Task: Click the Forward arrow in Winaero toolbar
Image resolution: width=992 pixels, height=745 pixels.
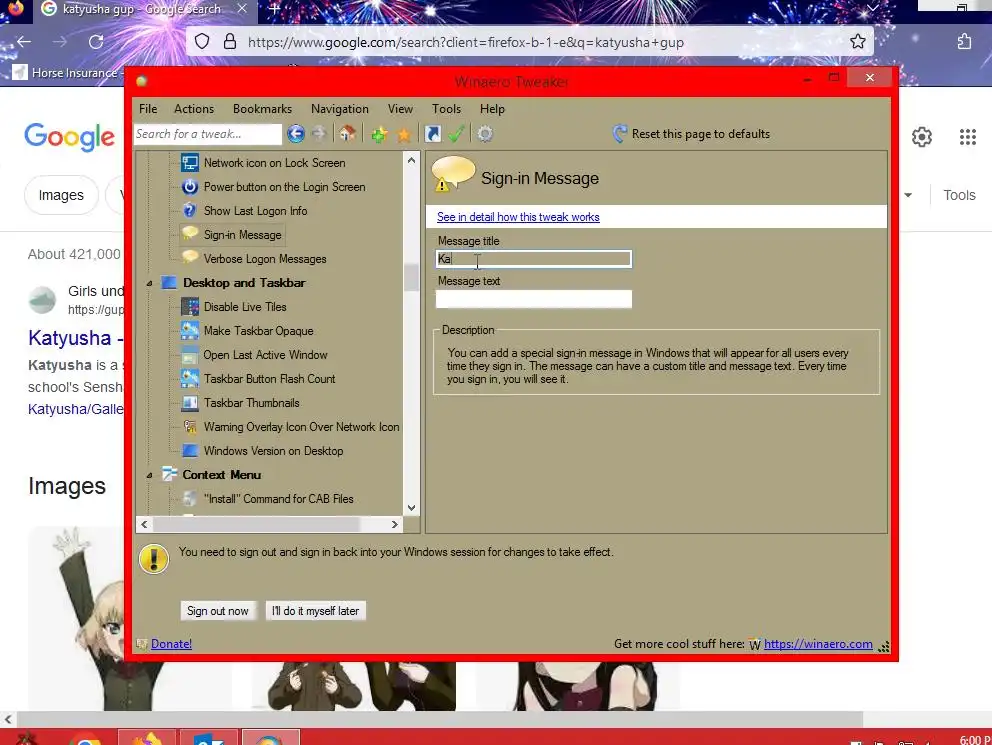Action: (319, 134)
